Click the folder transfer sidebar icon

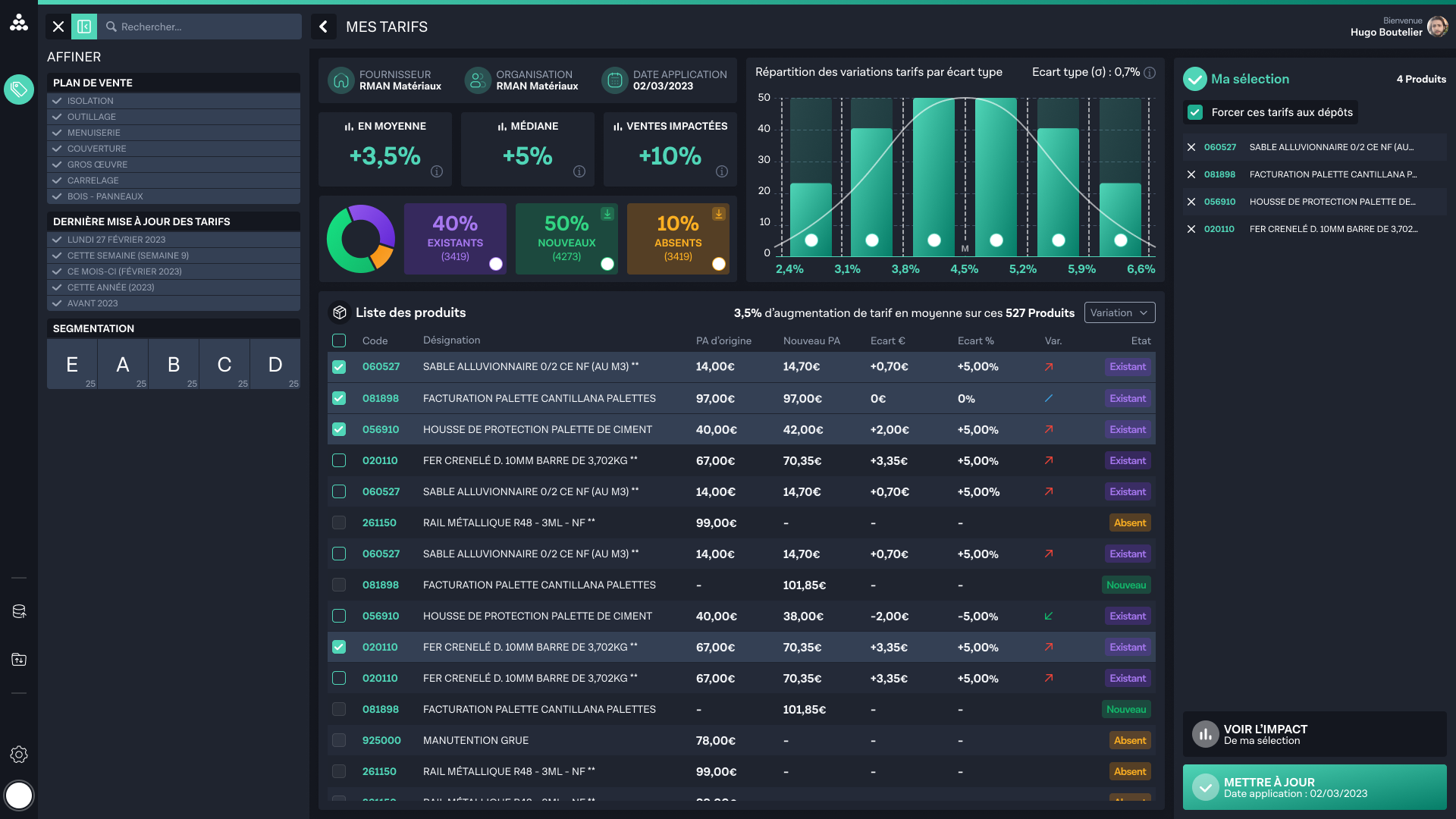[19, 660]
